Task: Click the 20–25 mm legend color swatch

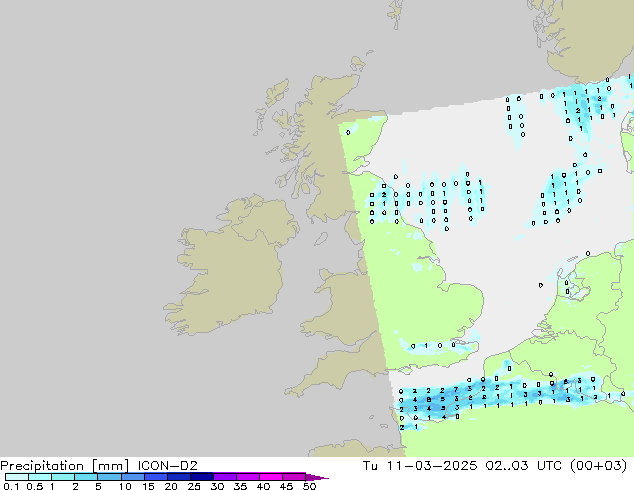Action: coord(178,477)
